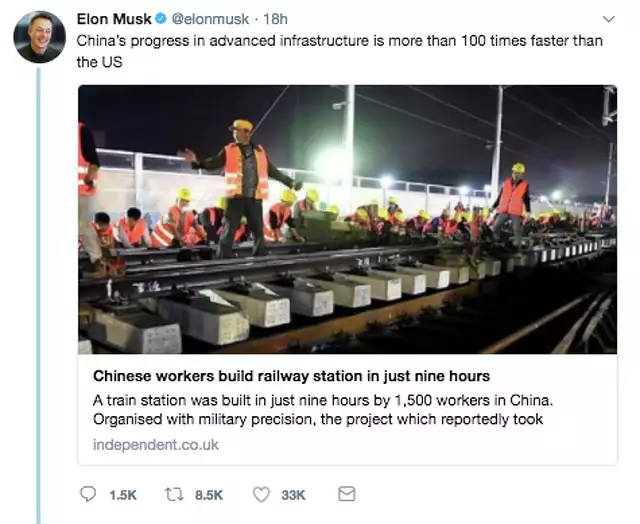The image size is (640, 524).
Task: Click the retweet arrows icon
Action: (174, 494)
